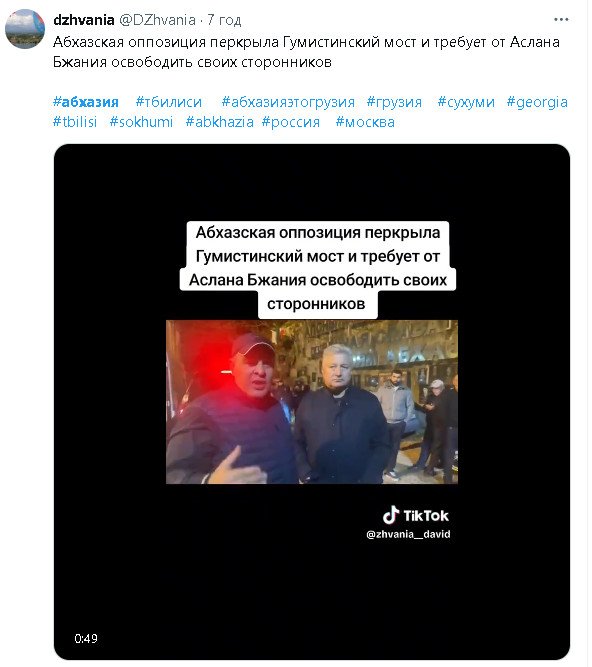Image resolution: width=592 pixels, height=667 pixels.
Task: Open the #georgia hashtag
Action: 537,102
